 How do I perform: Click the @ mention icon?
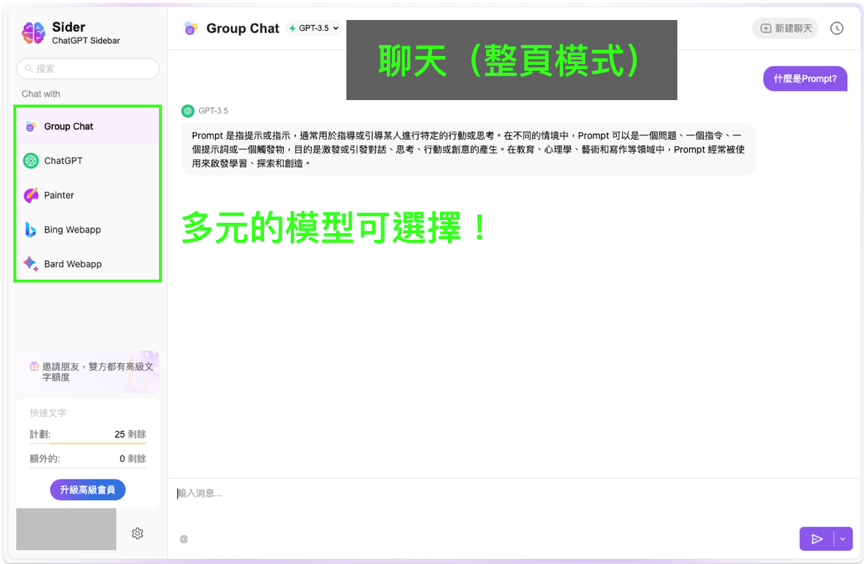(184, 539)
